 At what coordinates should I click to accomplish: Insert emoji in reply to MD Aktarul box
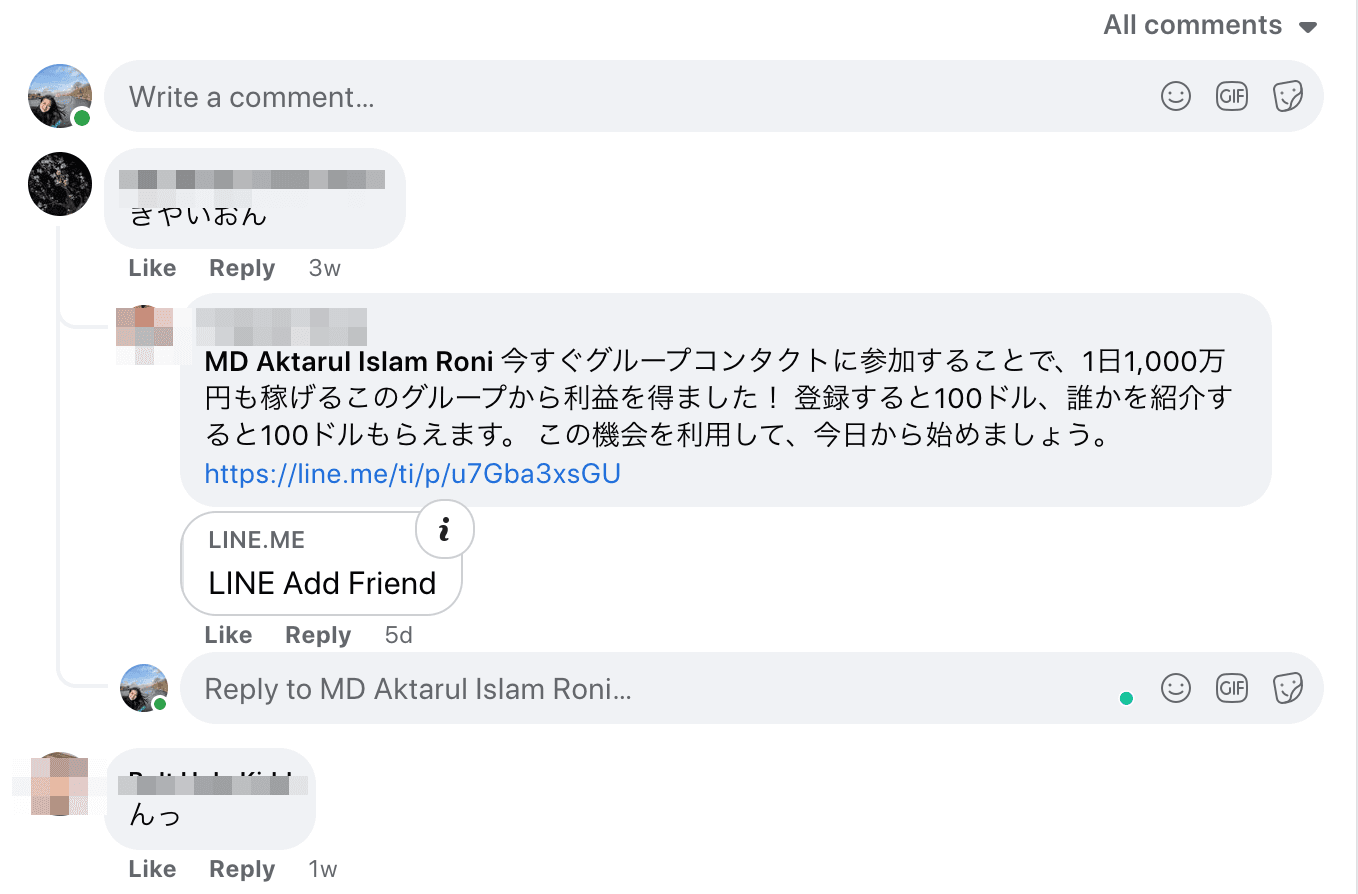(1176, 688)
